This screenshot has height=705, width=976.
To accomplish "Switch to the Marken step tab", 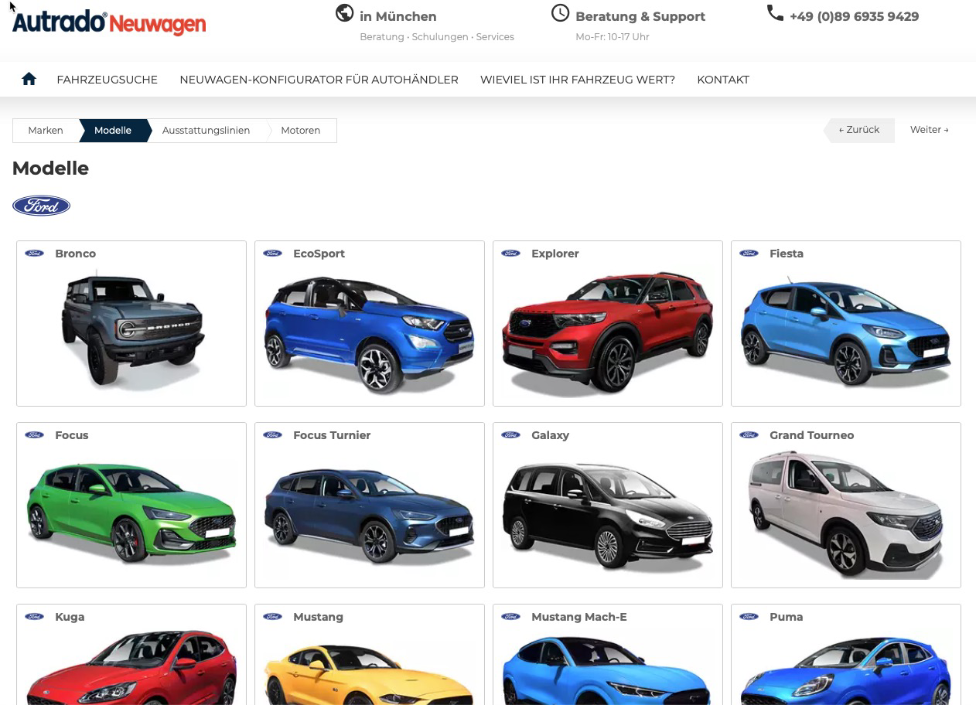I will 45,131.
